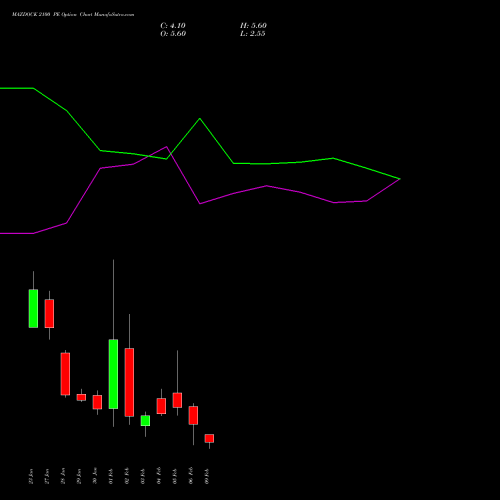Image resolution: width=500 pixels, height=500 pixels.
Task: Click the 04 Feb date label
Action: 159,476
